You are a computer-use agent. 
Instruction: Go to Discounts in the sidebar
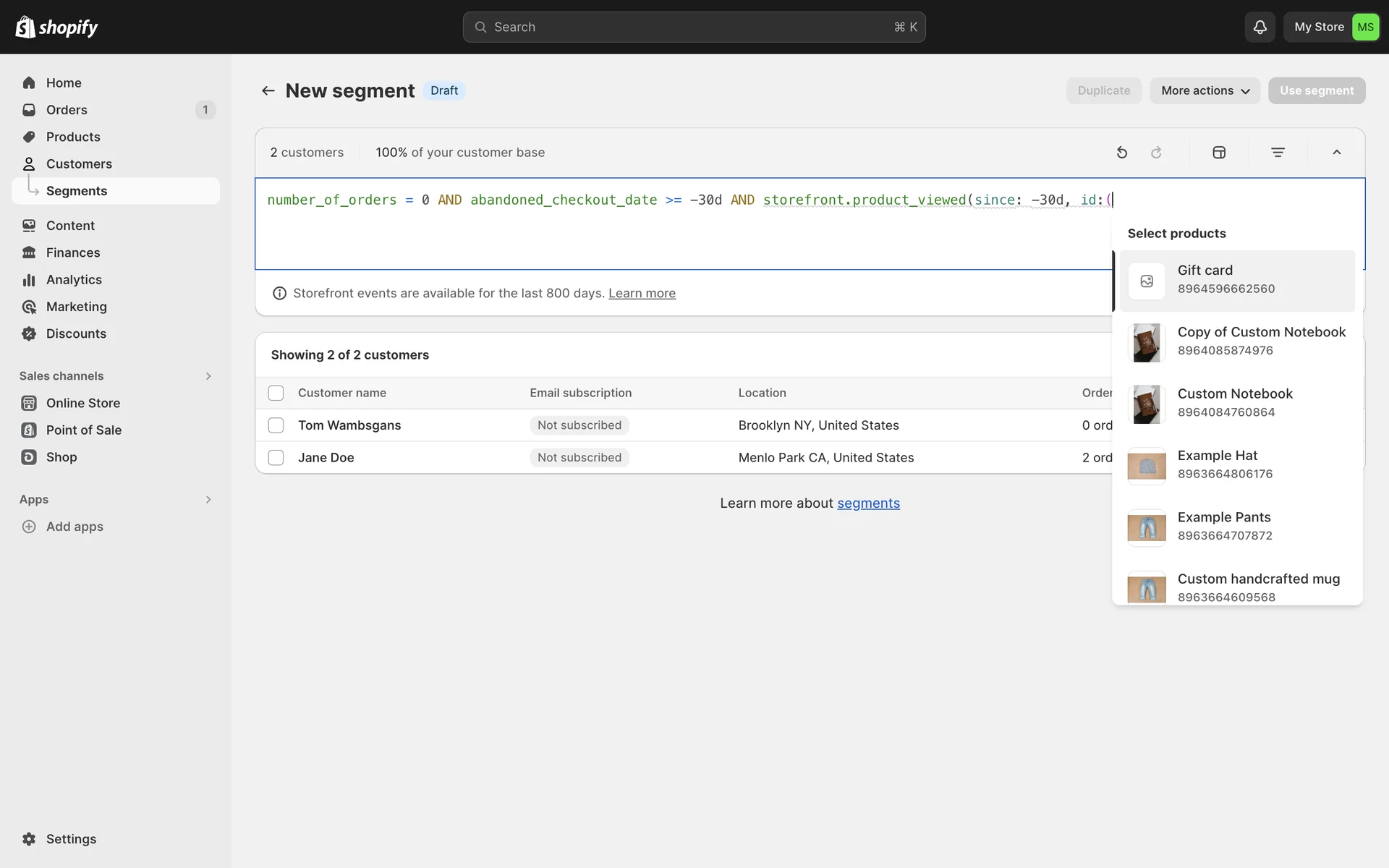point(76,333)
